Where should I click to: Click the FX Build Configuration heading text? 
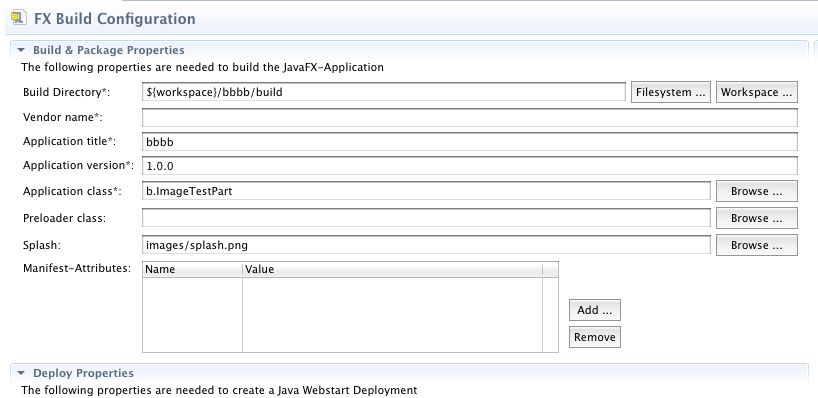pos(115,19)
